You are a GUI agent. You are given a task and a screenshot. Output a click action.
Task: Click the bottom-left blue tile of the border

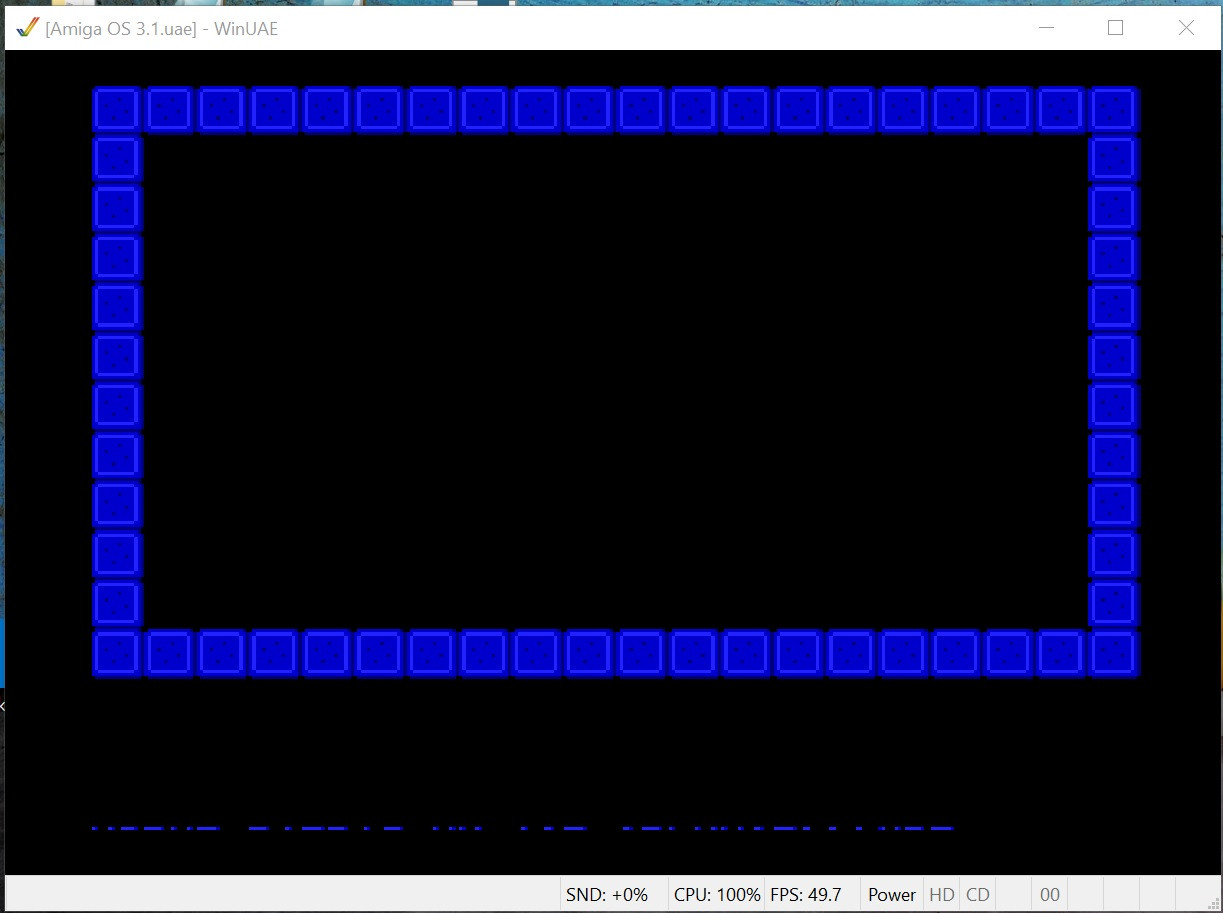click(x=117, y=654)
